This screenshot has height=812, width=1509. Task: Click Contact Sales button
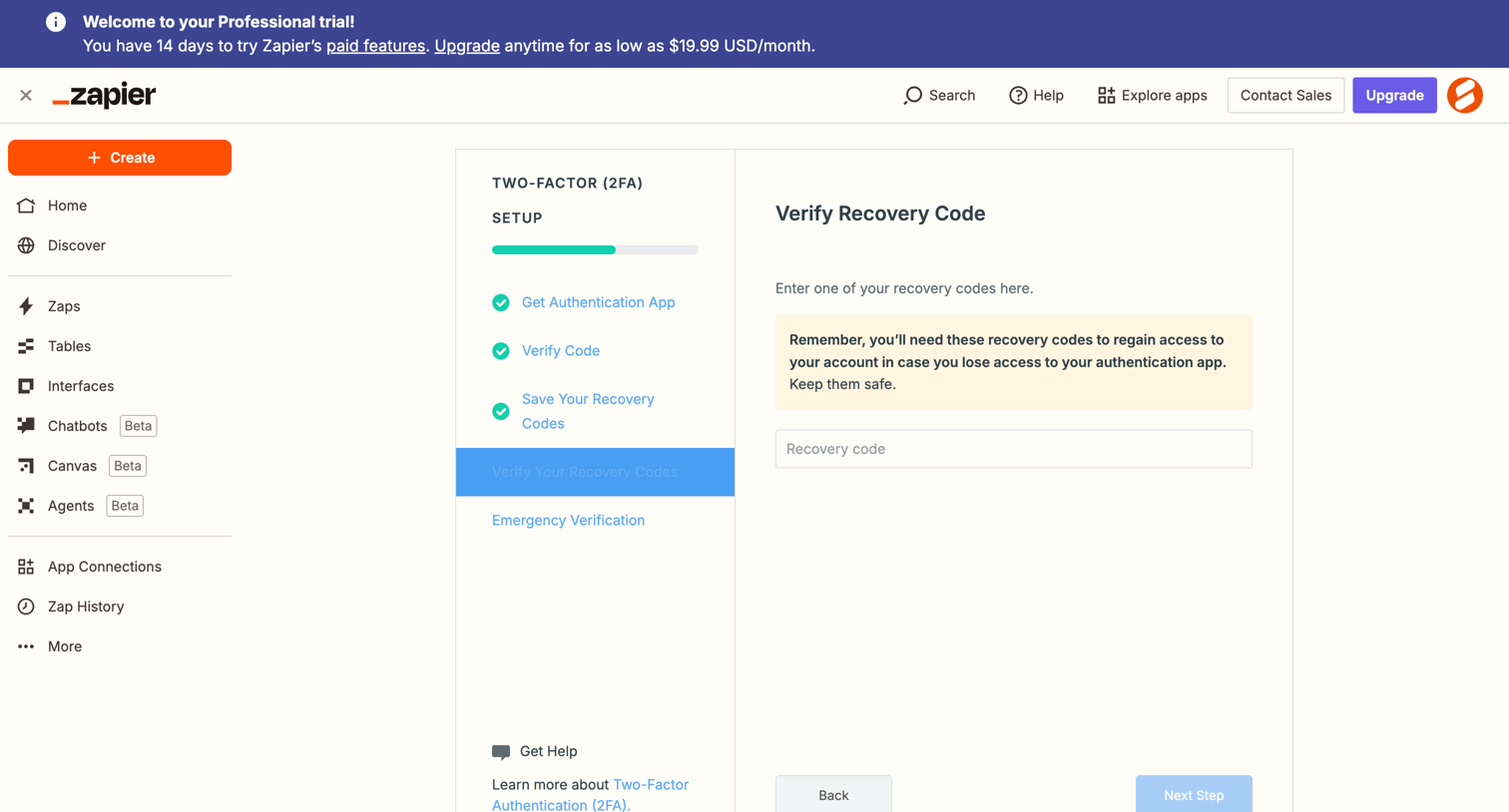coord(1285,96)
